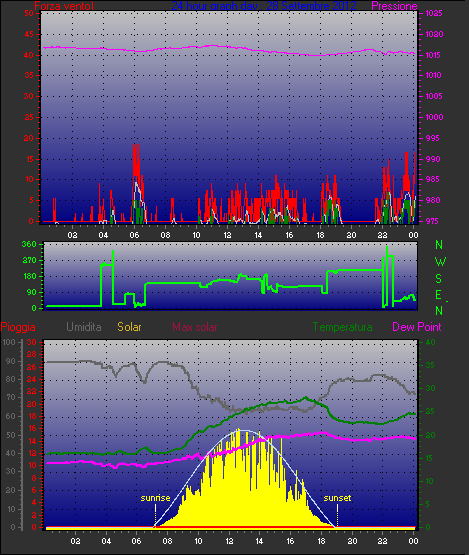Click the E wind direction letter
The height and width of the screenshot is (555, 469).
pyautogui.click(x=438, y=295)
